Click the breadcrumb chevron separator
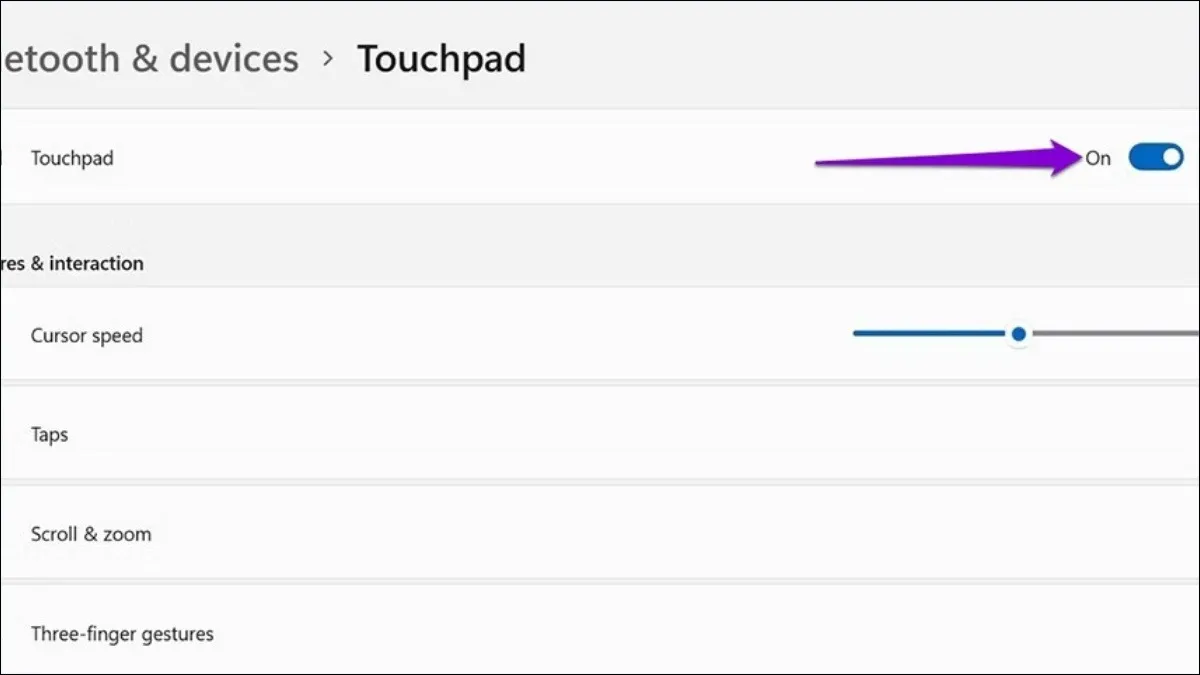The height and width of the screenshot is (675, 1200). point(330,60)
